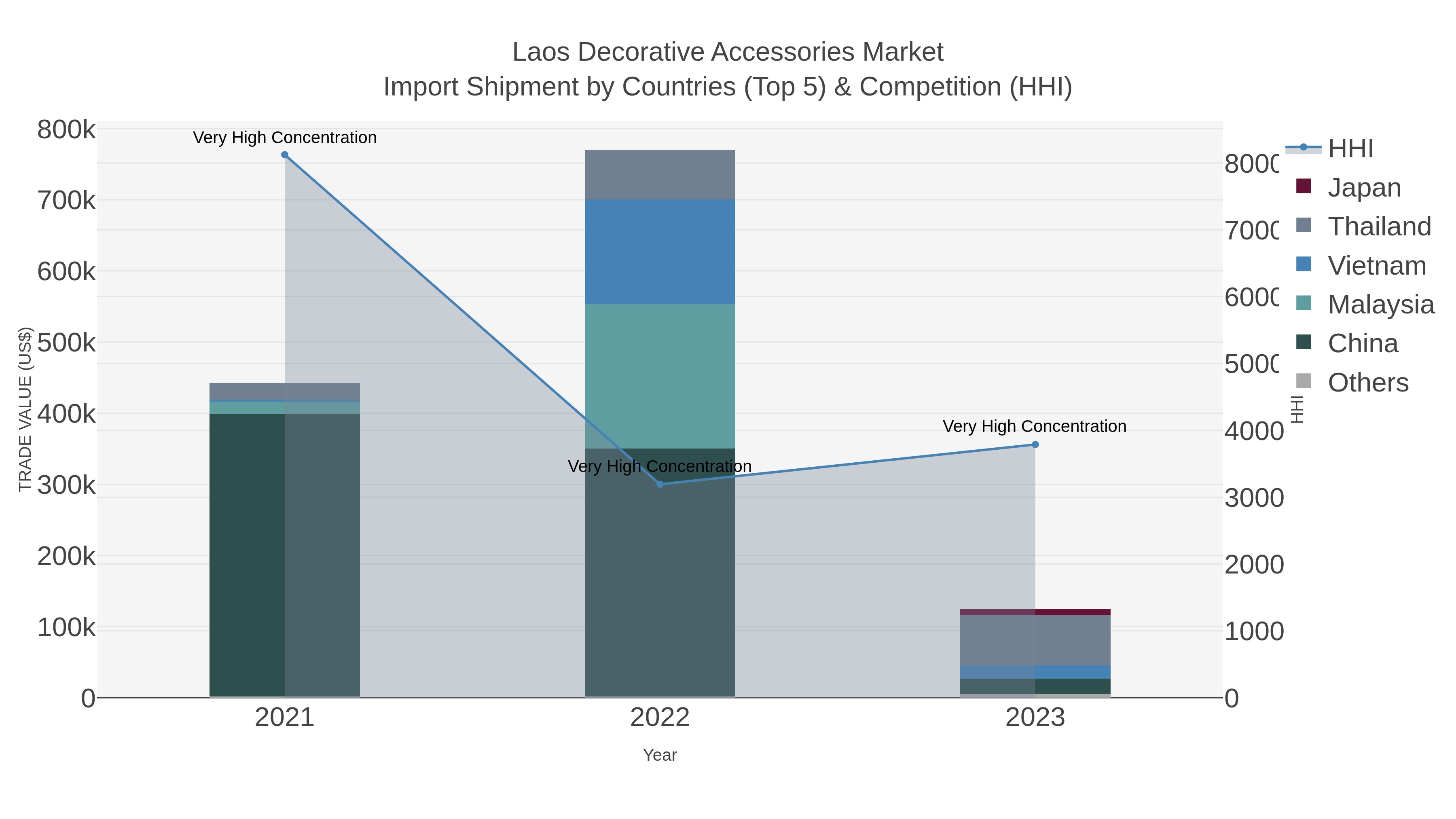The image size is (1456, 819).
Task: Click the Malaysia teal legend swatch
Action: (x=1304, y=303)
